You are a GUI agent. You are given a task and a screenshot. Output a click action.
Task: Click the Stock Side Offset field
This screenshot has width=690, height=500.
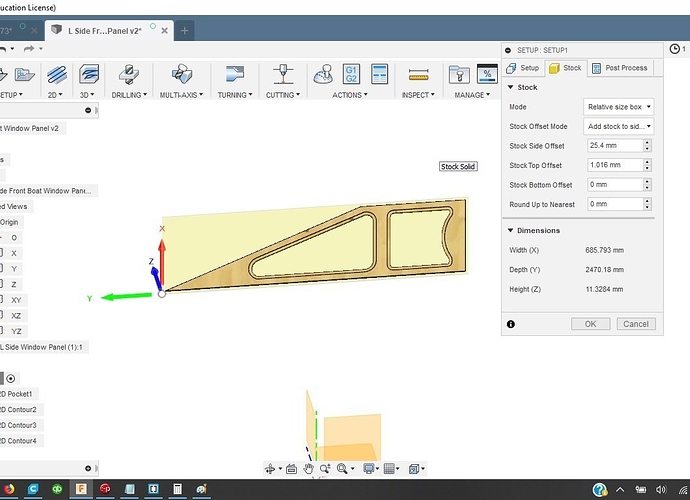coord(615,146)
